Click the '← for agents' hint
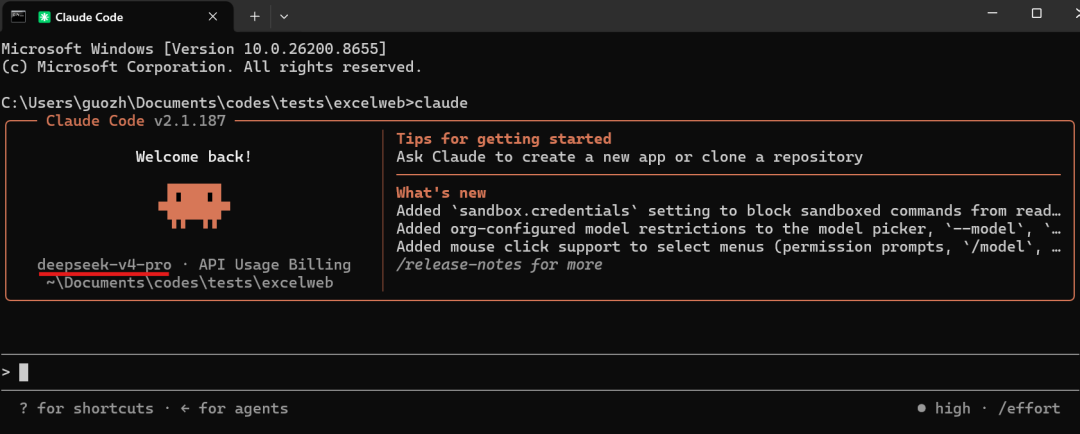This screenshot has width=1080, height=434. 234,409
